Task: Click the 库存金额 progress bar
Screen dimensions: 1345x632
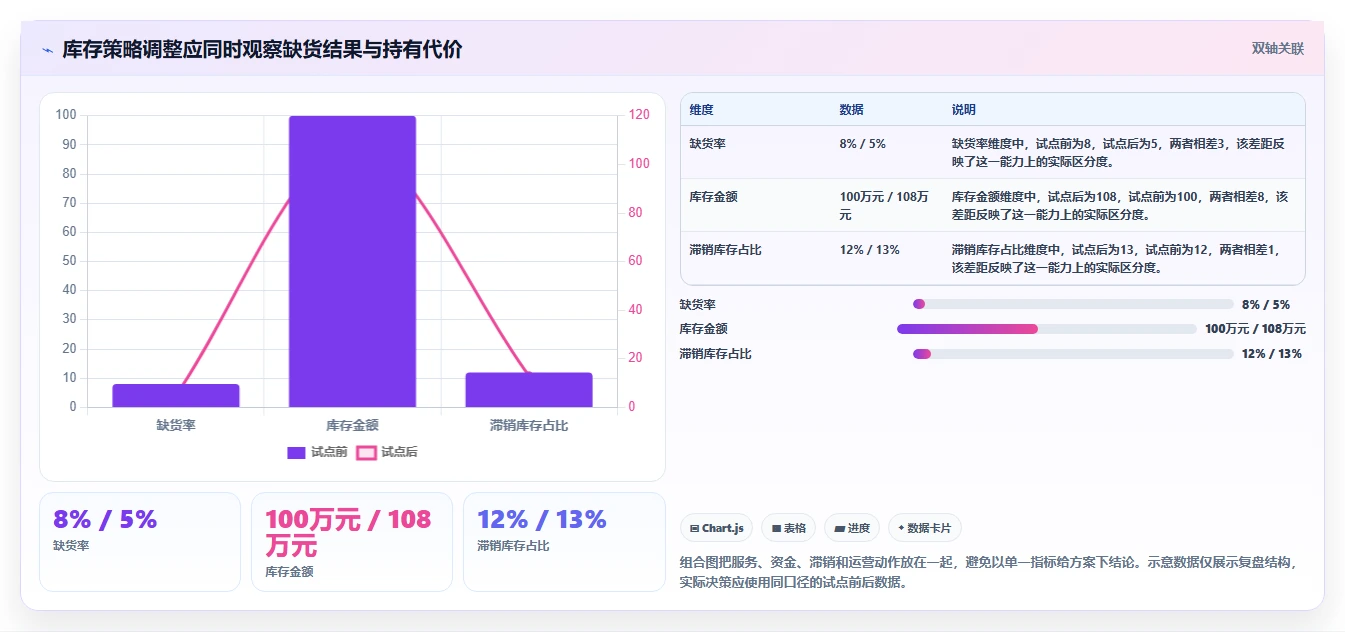Action: point(1046,329)
